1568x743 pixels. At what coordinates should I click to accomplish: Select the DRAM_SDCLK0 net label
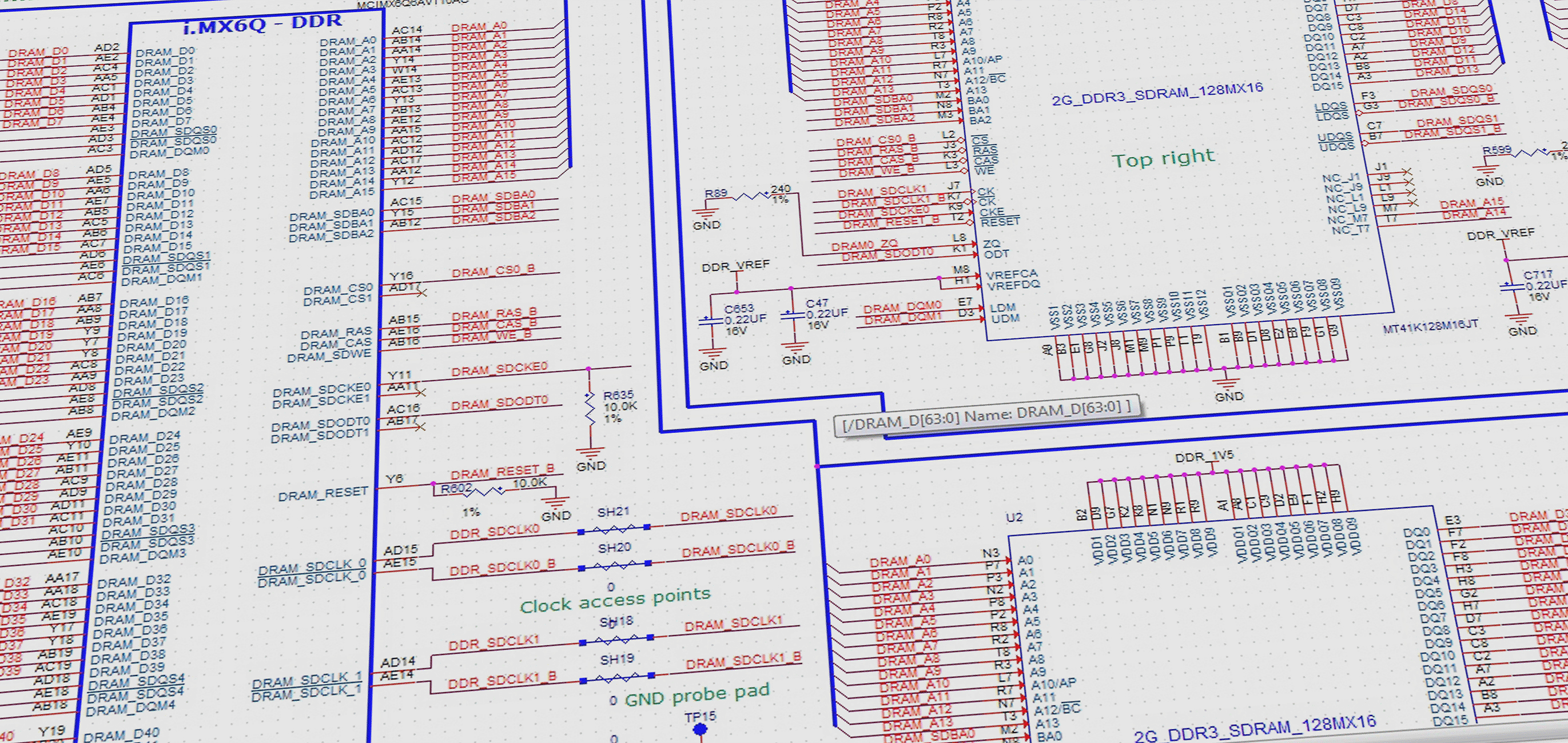pos(729,514)
